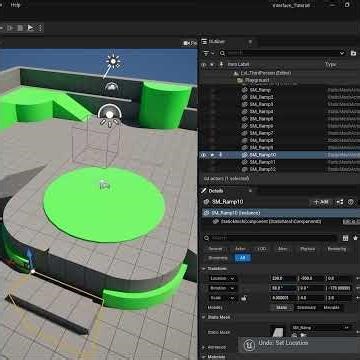Set Mobility to Movable

click(x=331, y=307)
